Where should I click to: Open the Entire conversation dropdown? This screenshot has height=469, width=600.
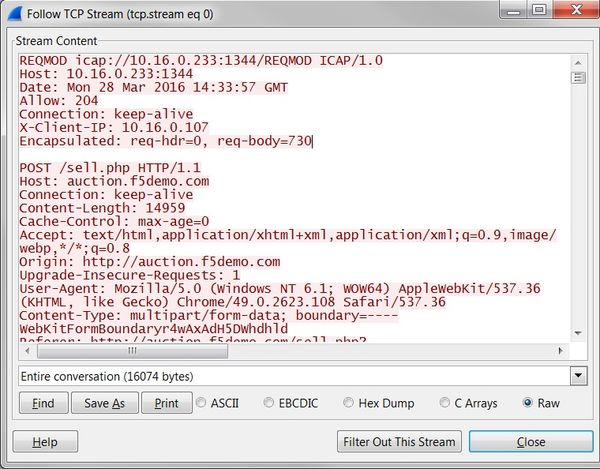[578, 376]
